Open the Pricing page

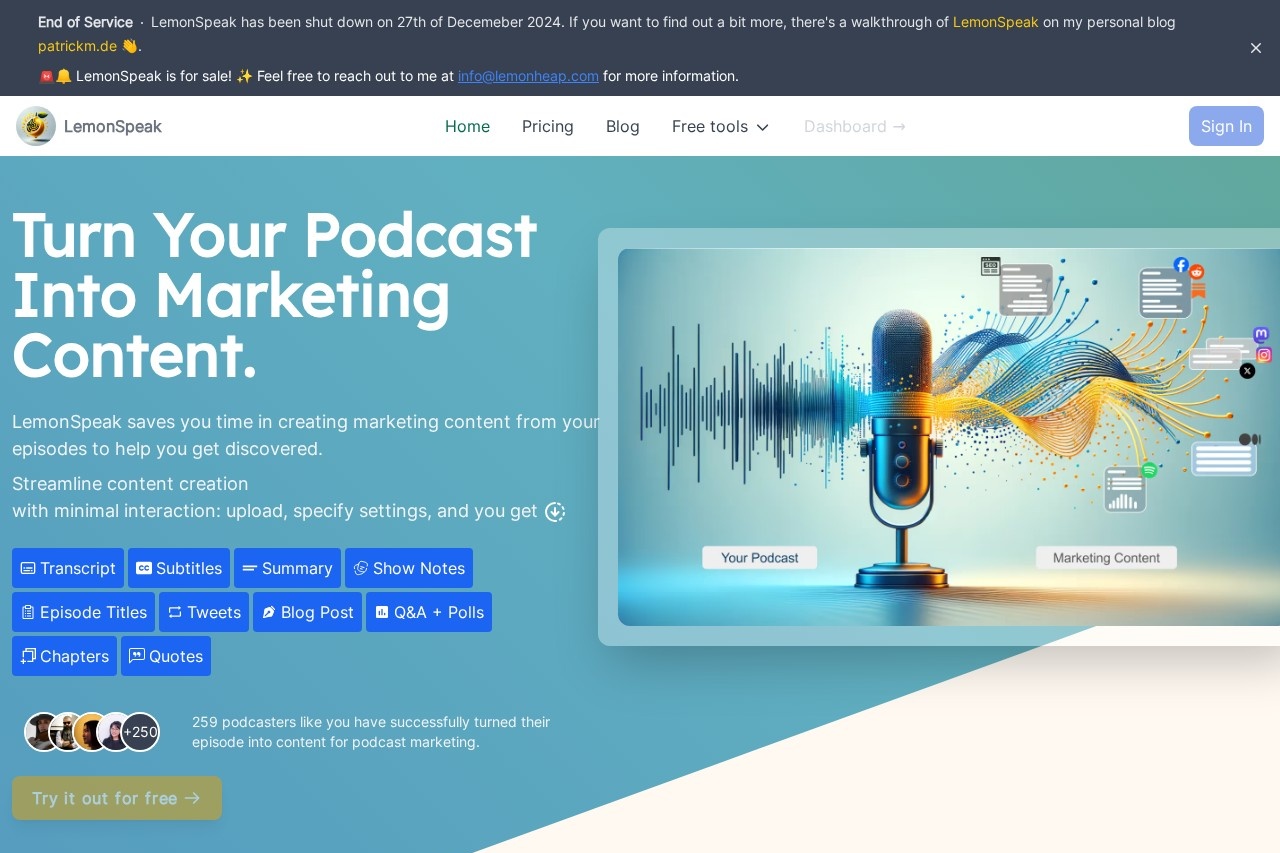548,126
